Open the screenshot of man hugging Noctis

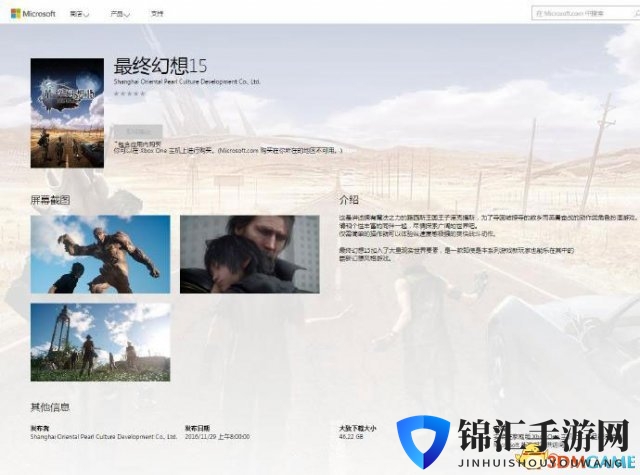(x=250, y=254)
